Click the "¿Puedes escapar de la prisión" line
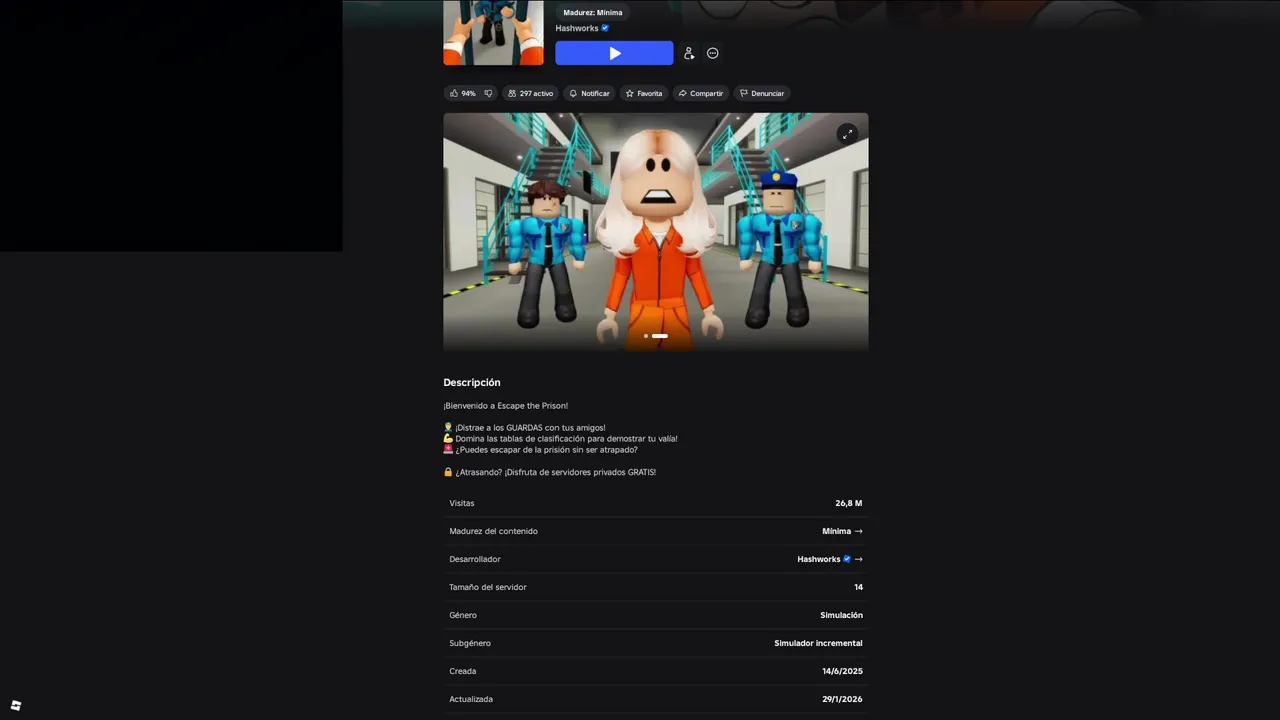The height and width of the screenshot is (720, 1280). 540,450
